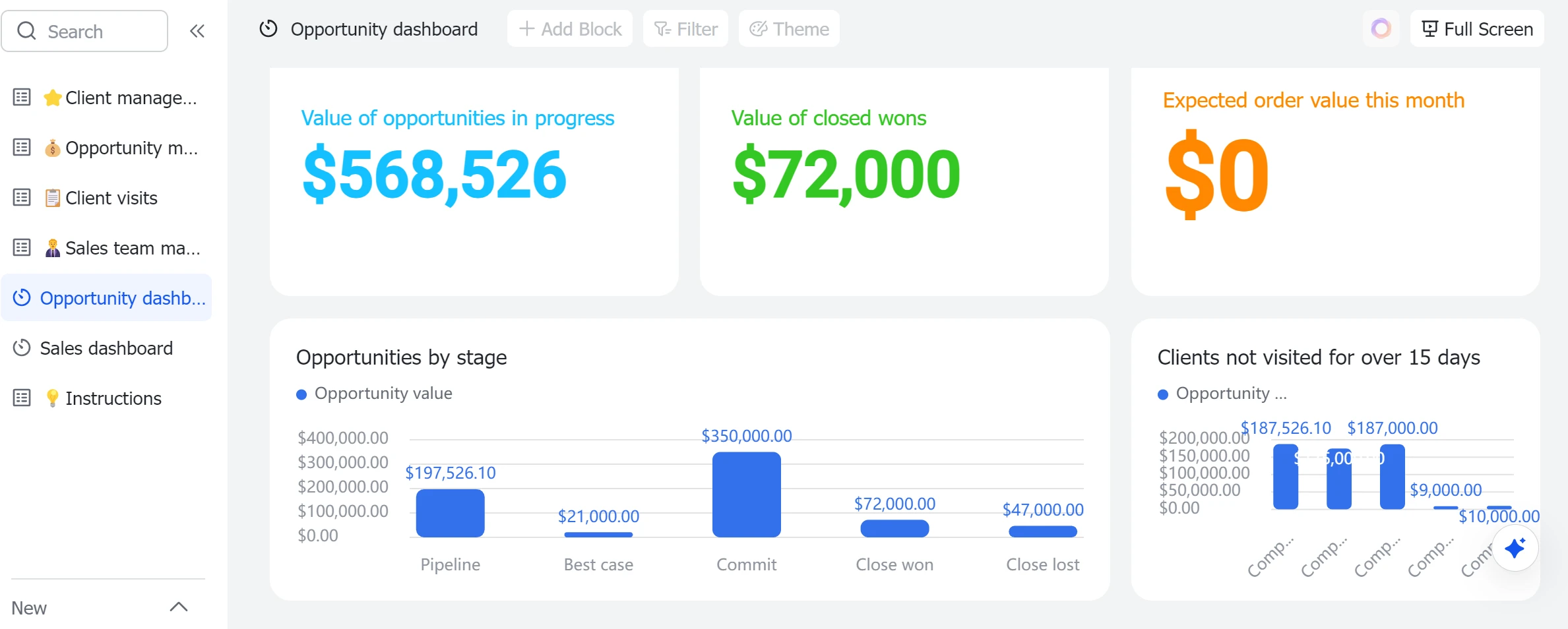Toggle the Opportunity value legend dot
The height and width of the screenshot is (629, 1568).
[x=301, y=394]
